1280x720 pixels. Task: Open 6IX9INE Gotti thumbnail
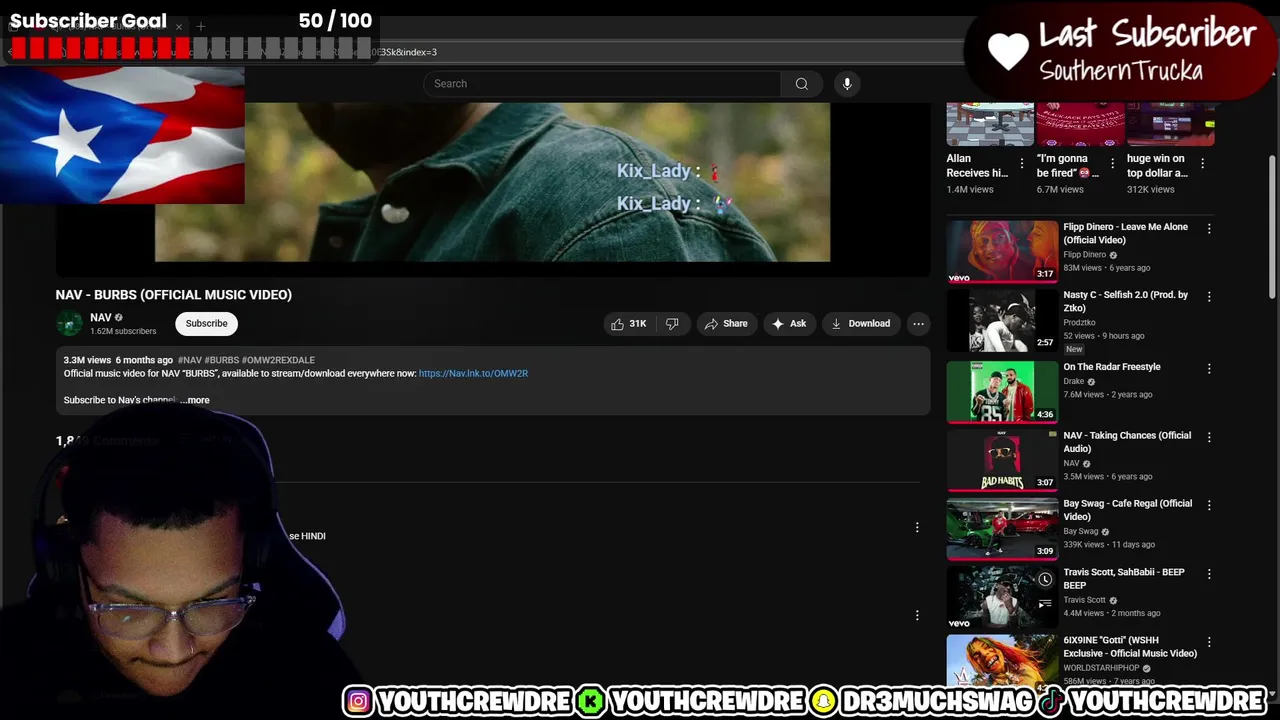pos(1002,662)
